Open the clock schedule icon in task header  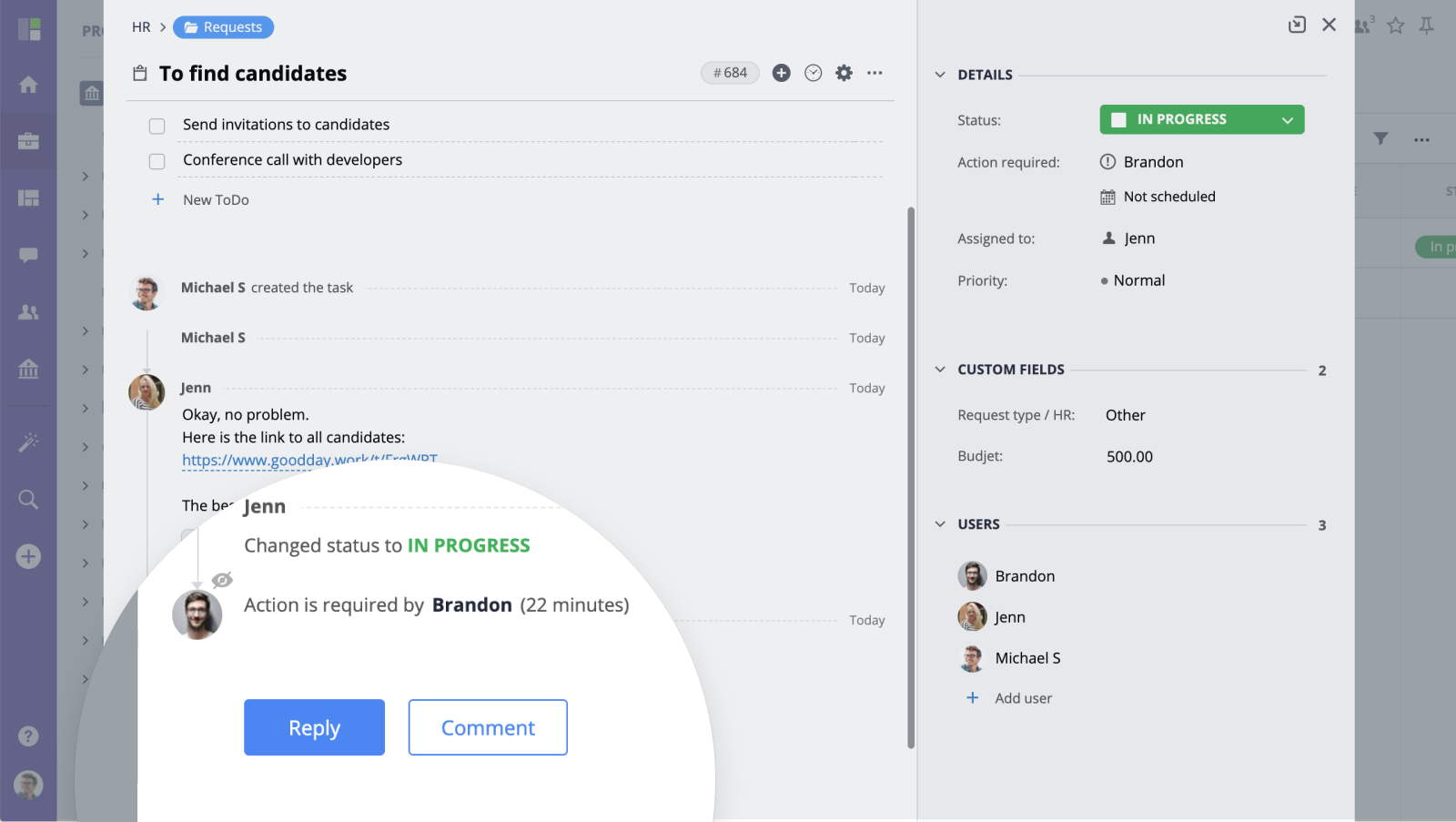pyautogui.click(x=813, y=73)
